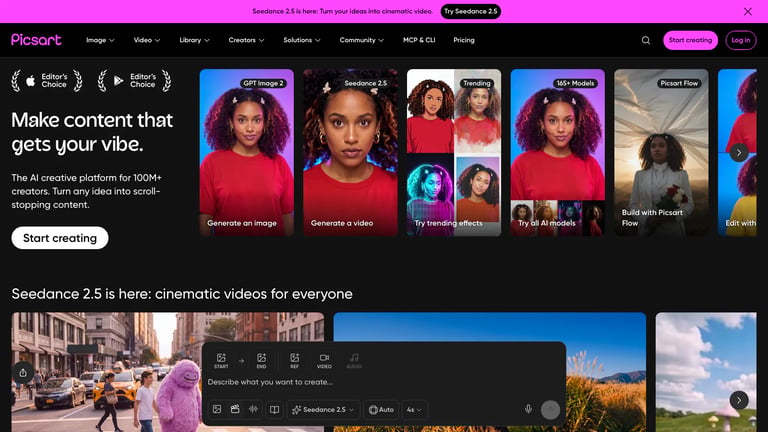Viewport: 768px width, 432px height.
Task: Click the Log in button
Action: tap(741, 40)
